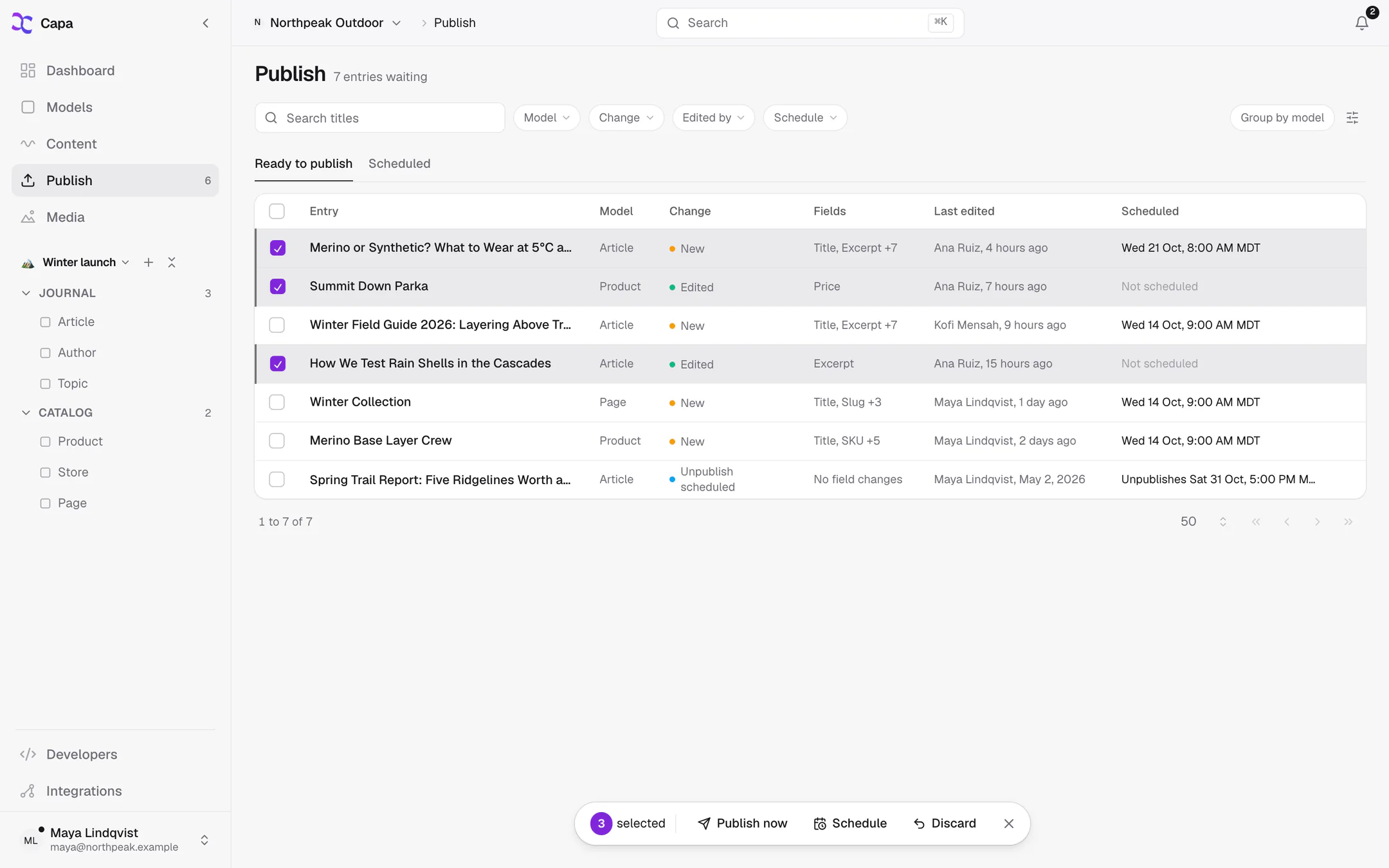
Task: Uncheck How We Test Rain Shells row
Action: [x=278, y=364]
